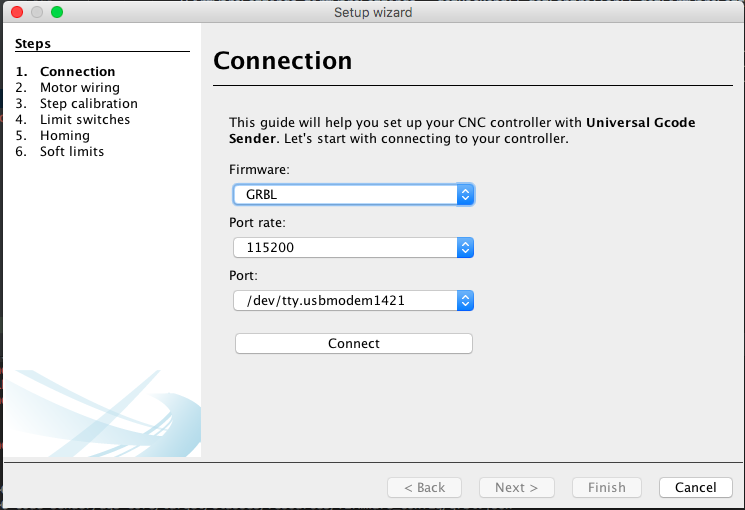This screenshot has width=745, height=510.
Task: Open the Firmware dropdown showing GRBL
Action: pos(353,194)
